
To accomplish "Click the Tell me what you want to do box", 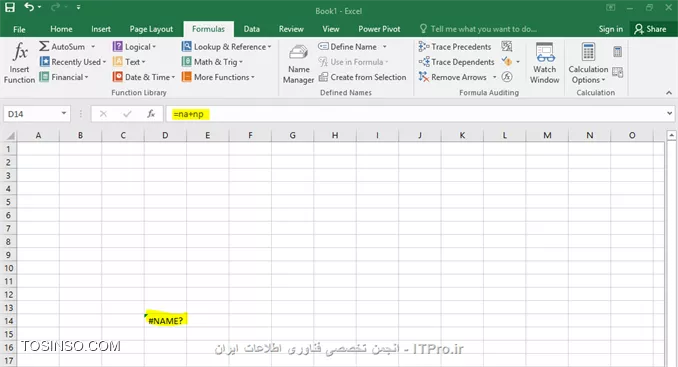I will tap(478, 29).
